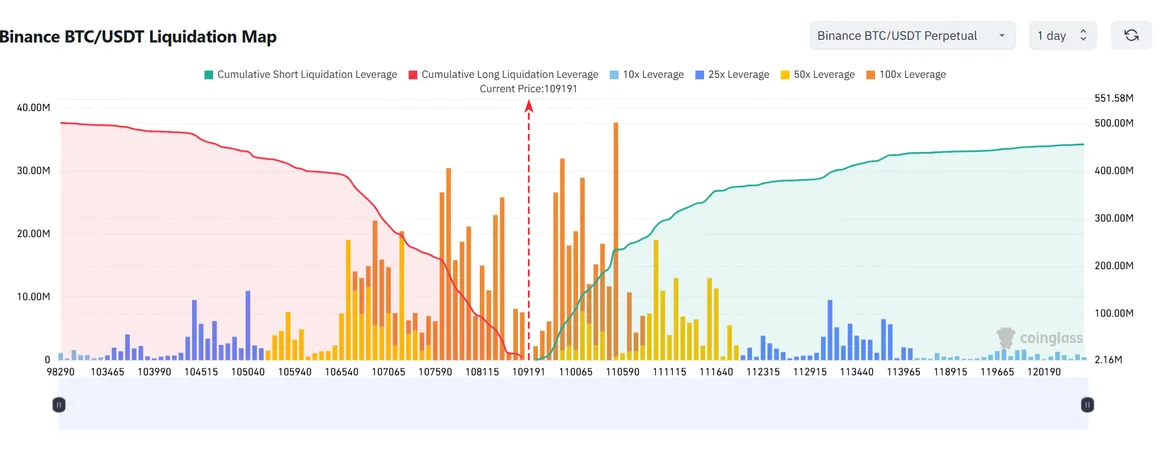Toggle Cumulative Short Liquidation Leverage legend
Screen dimensions: 1160x450
300,75
